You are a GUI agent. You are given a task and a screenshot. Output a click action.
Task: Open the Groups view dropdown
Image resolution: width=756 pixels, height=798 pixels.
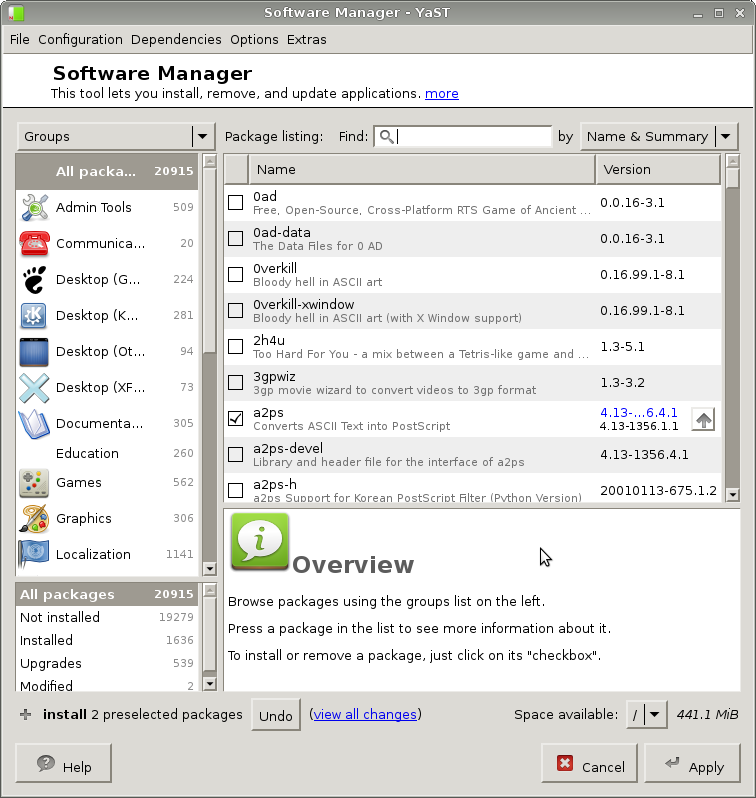click(x=116, y=136)
